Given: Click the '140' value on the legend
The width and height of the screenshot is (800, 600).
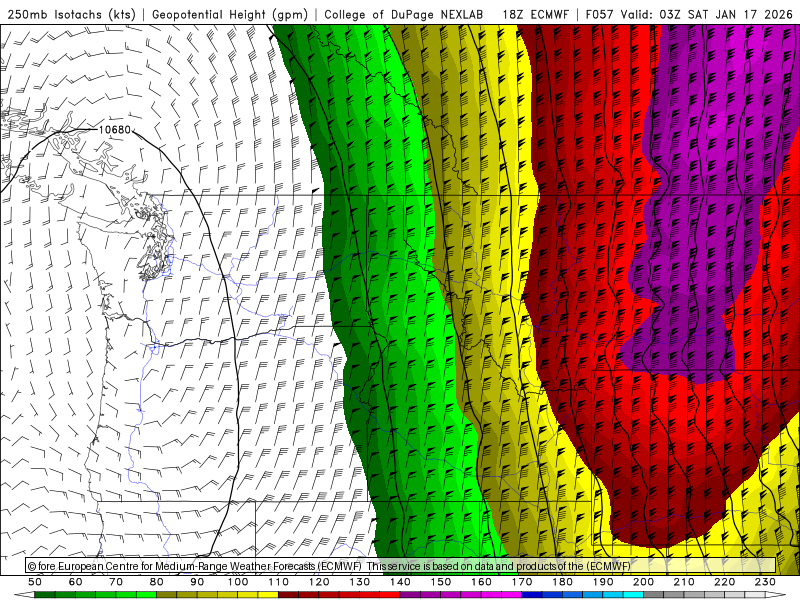Looking at the screenshot, I should point(401,582).
